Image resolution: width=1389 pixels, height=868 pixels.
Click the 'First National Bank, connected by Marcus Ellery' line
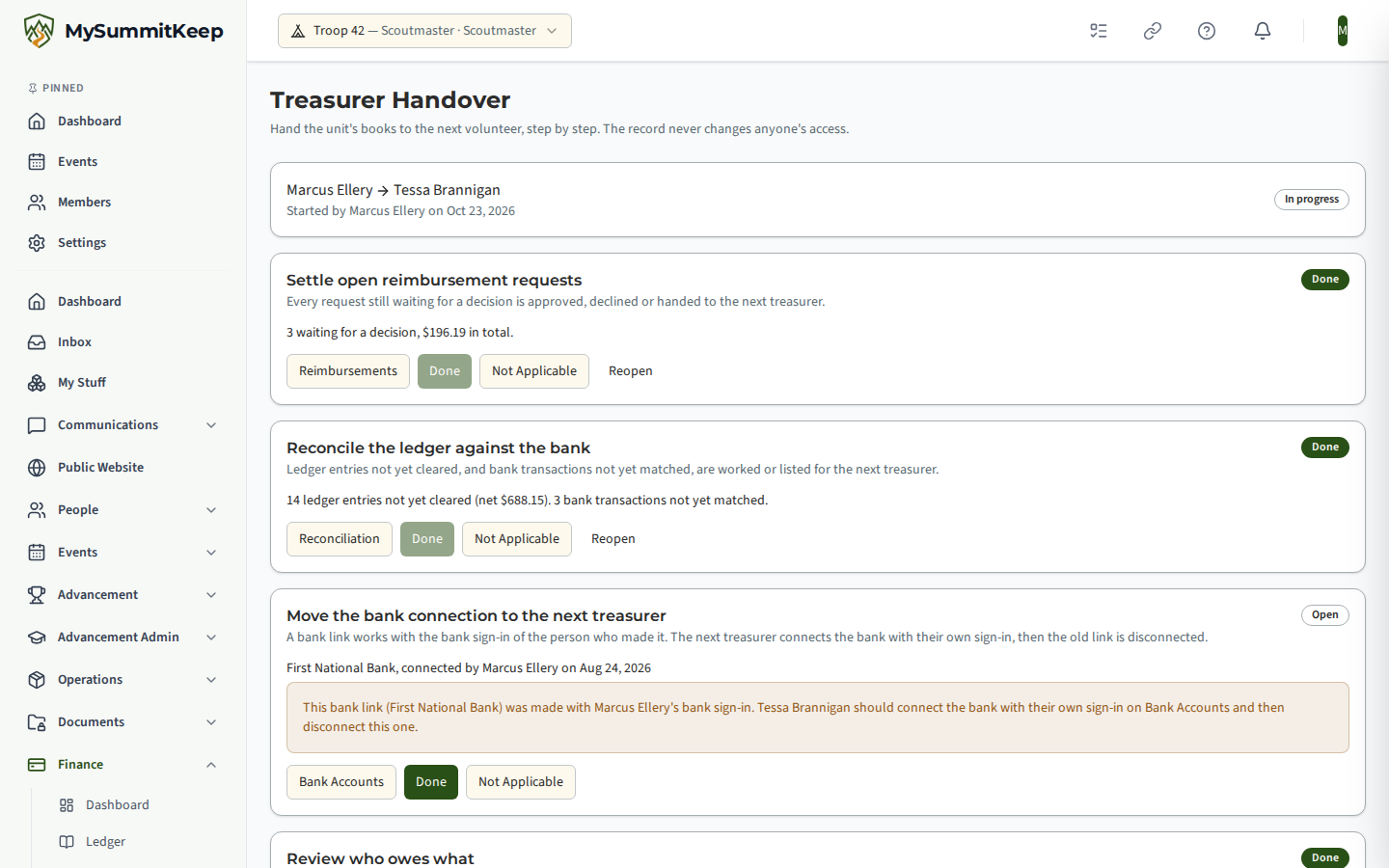click(x=469, y=668)
